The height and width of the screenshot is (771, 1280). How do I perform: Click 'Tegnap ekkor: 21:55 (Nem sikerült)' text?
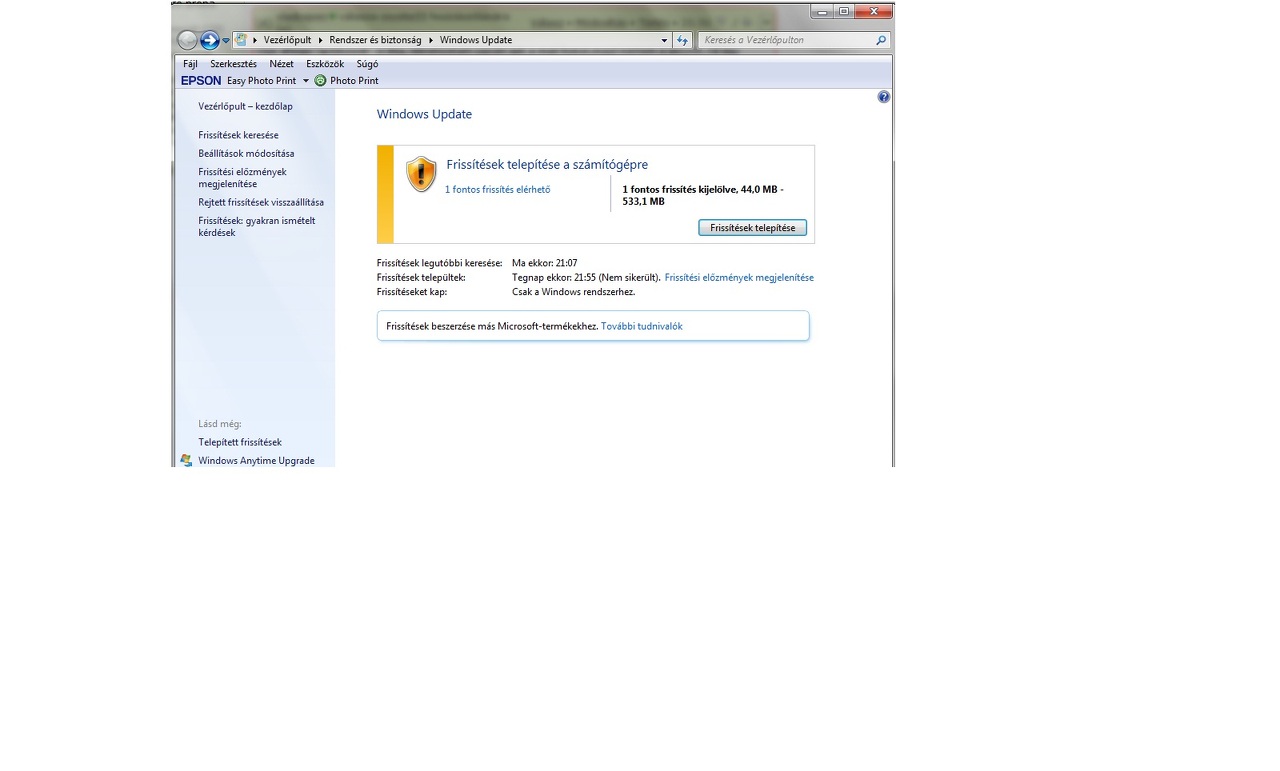pyautogui.click(x=586, y=278)
